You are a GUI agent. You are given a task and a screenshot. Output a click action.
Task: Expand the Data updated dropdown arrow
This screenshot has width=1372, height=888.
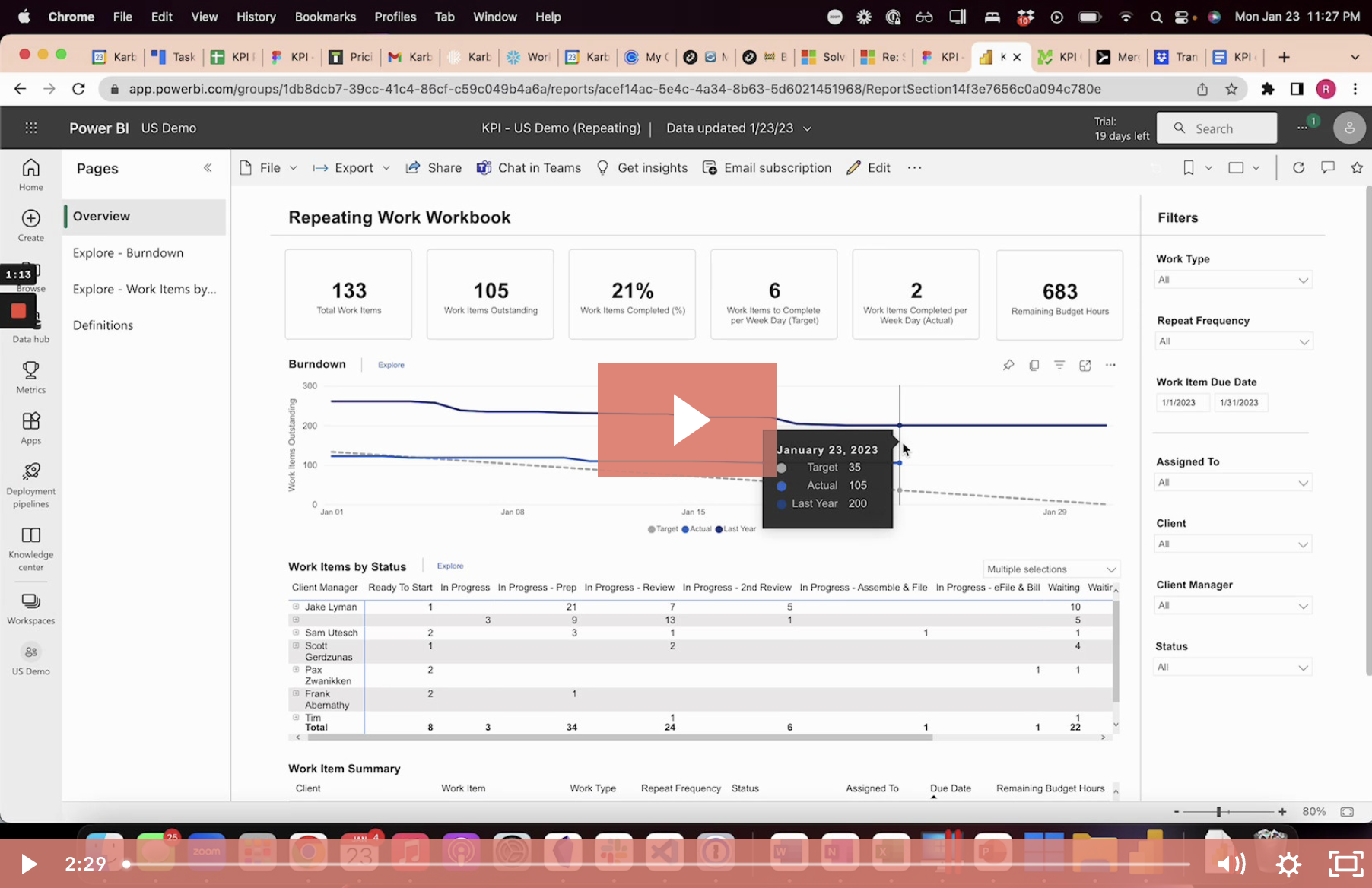pyautogui.click(x=808, y=128)
